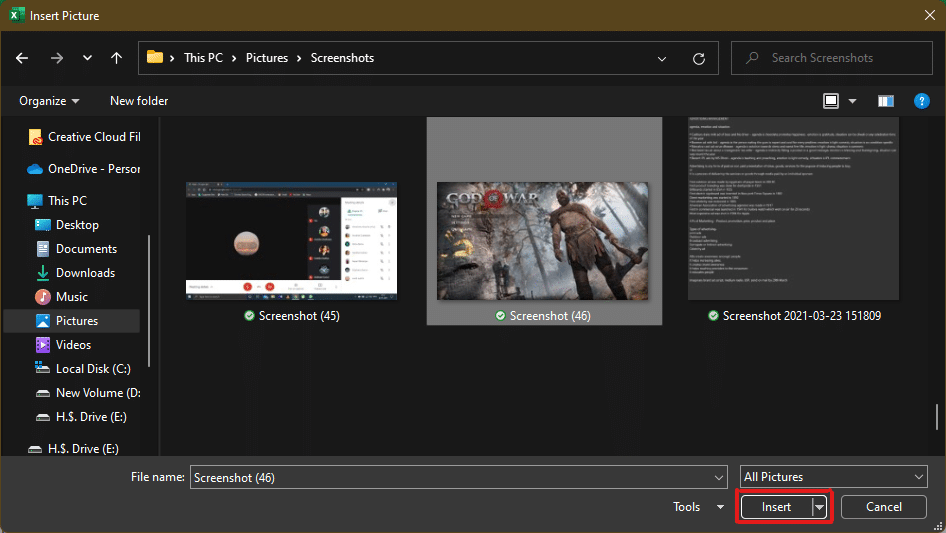The height and width of the screenshot is (533, 946).
Task: Click sync status icon of Screenshot (46)
Action: click(500, 316)
